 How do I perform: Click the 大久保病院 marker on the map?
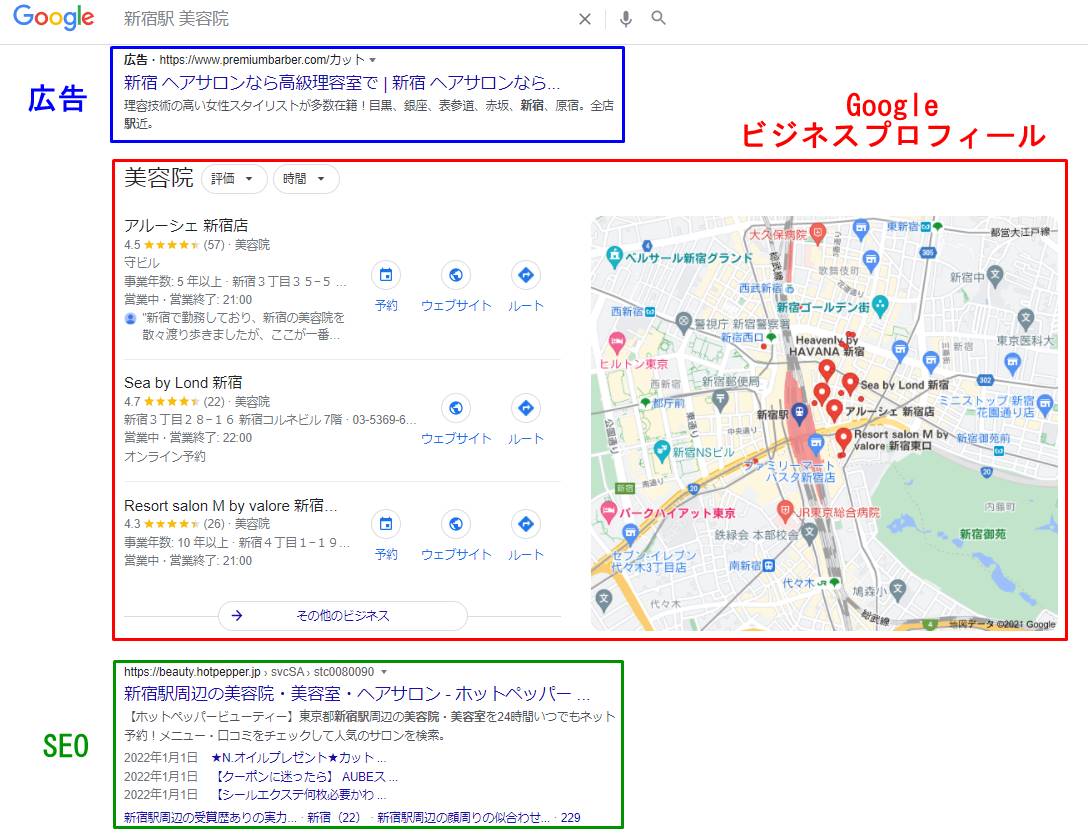point(818,233)
